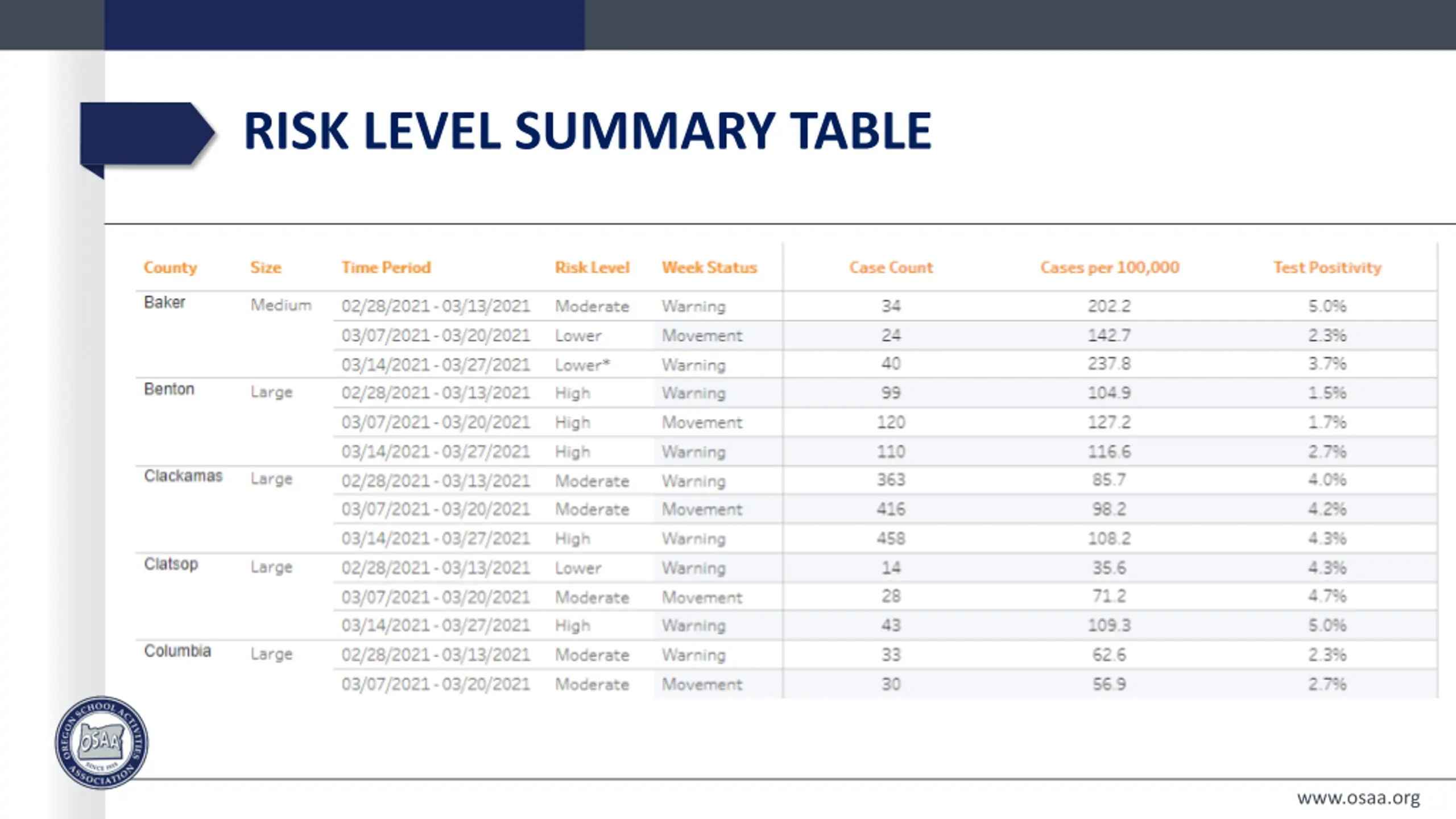Click the 1.5% test positivity value
This screenshot has height=819, width=1456.
(x=1327, y=393)
